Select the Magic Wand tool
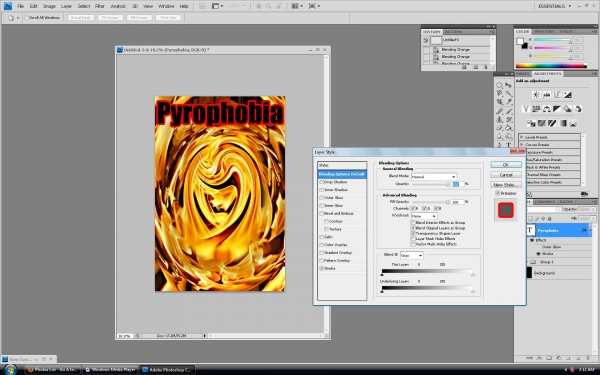Screen dimensions: 600x375 509,94
